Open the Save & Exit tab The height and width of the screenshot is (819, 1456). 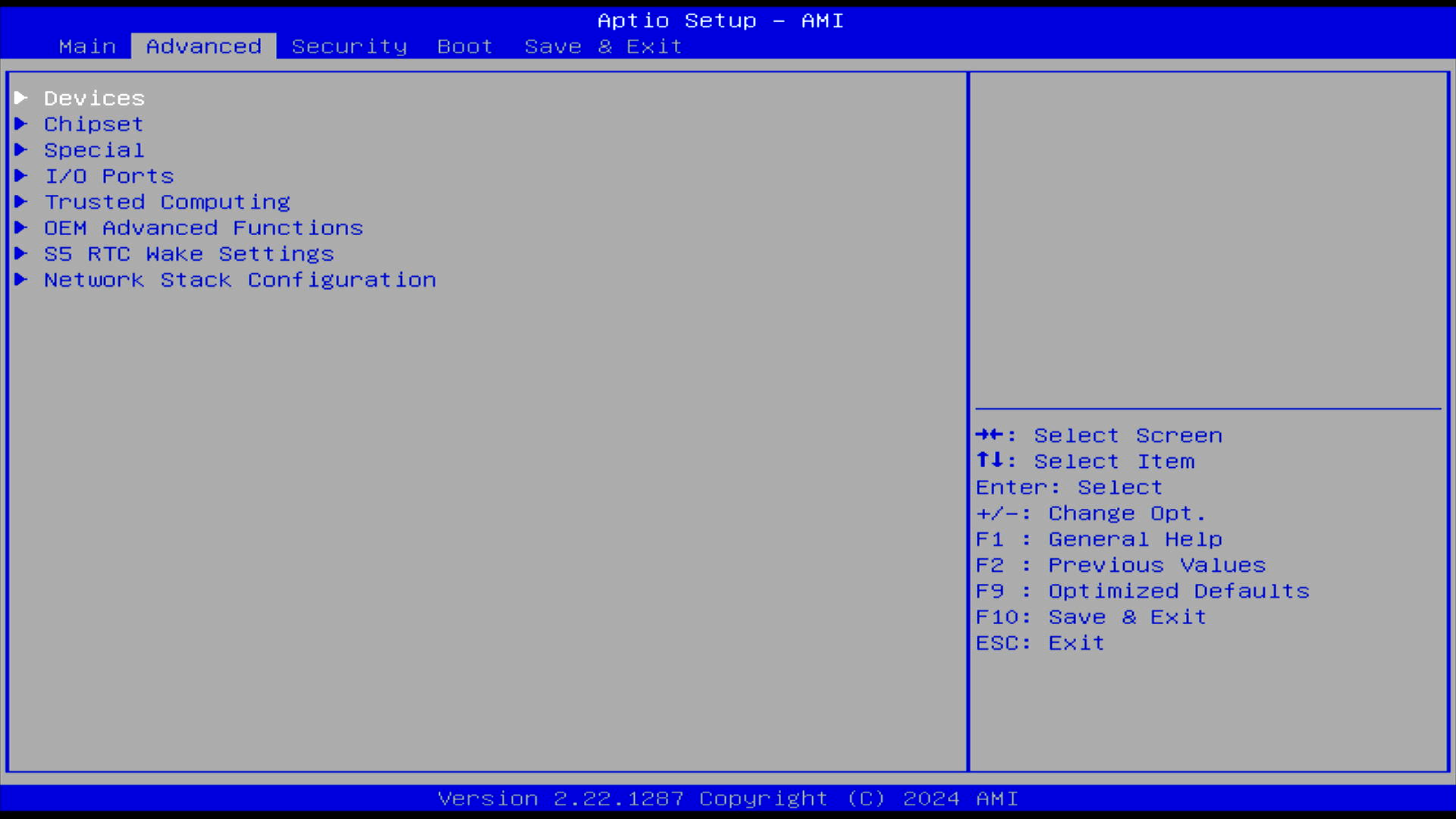603,46
